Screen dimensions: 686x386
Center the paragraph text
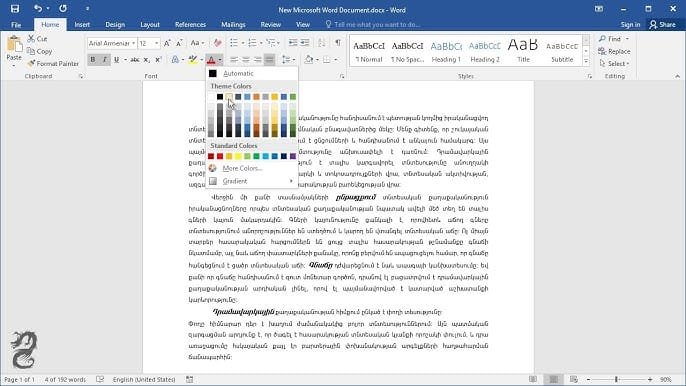point(246,60)
